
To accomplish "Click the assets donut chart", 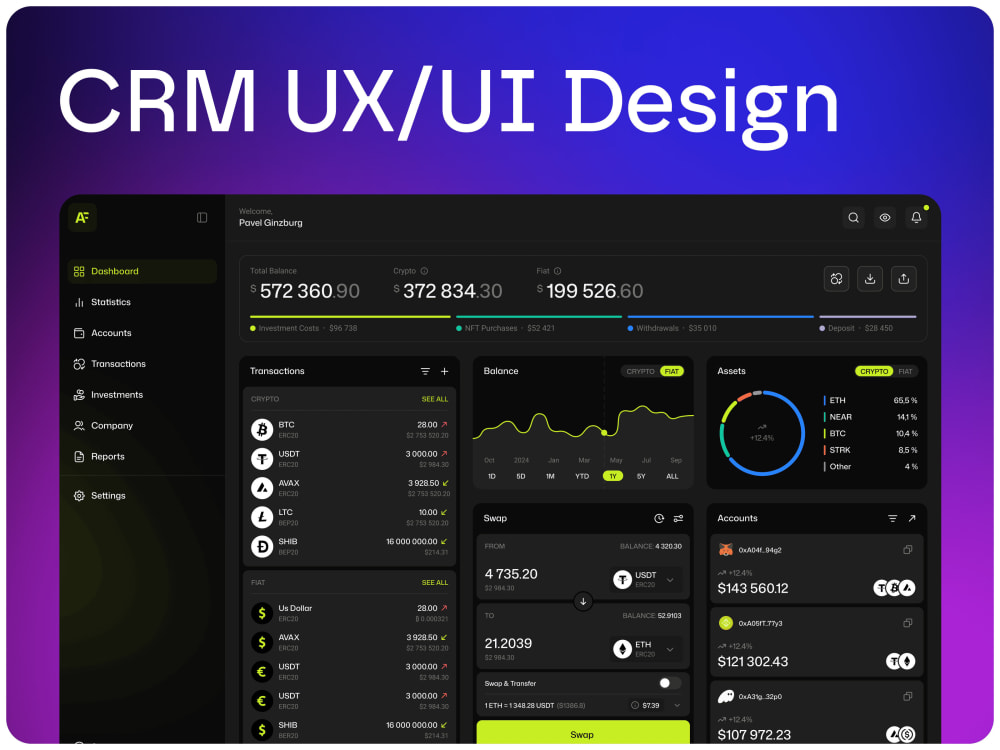I will pos(762,433).
